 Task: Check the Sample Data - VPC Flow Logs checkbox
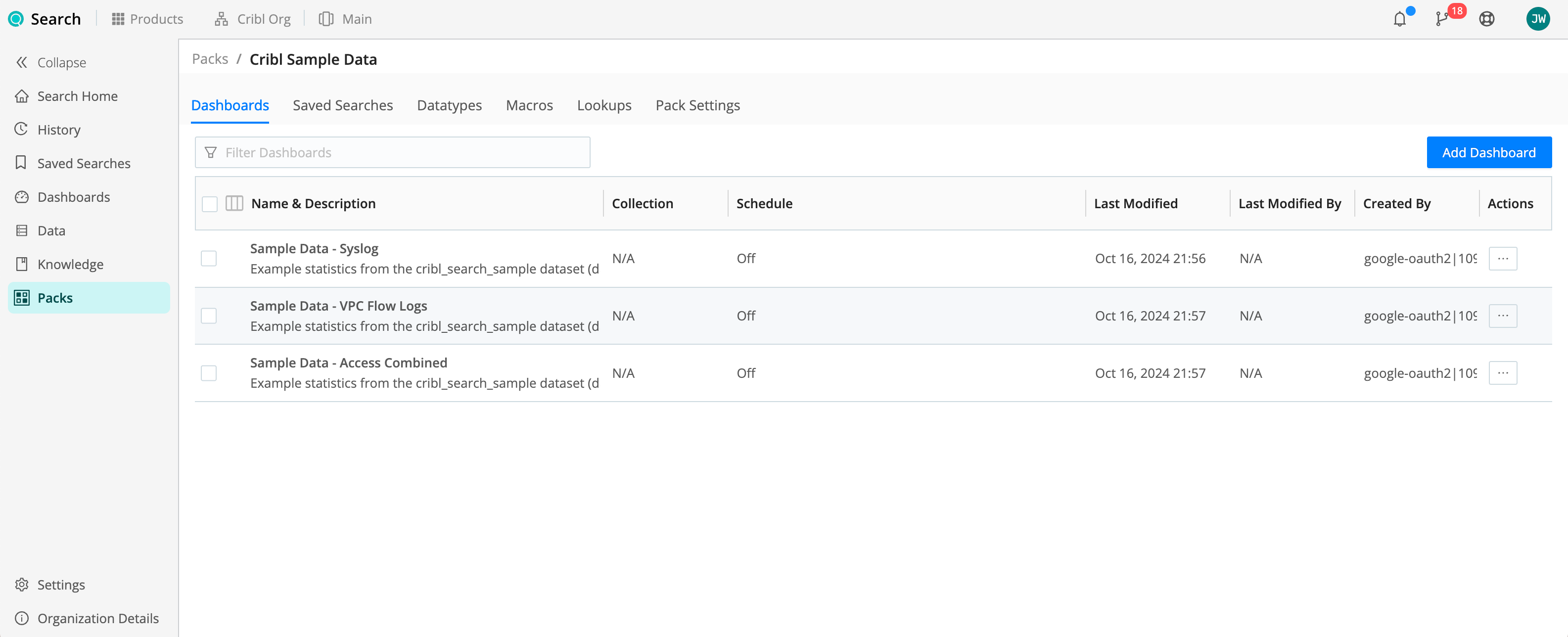click(x=209, y=316)
